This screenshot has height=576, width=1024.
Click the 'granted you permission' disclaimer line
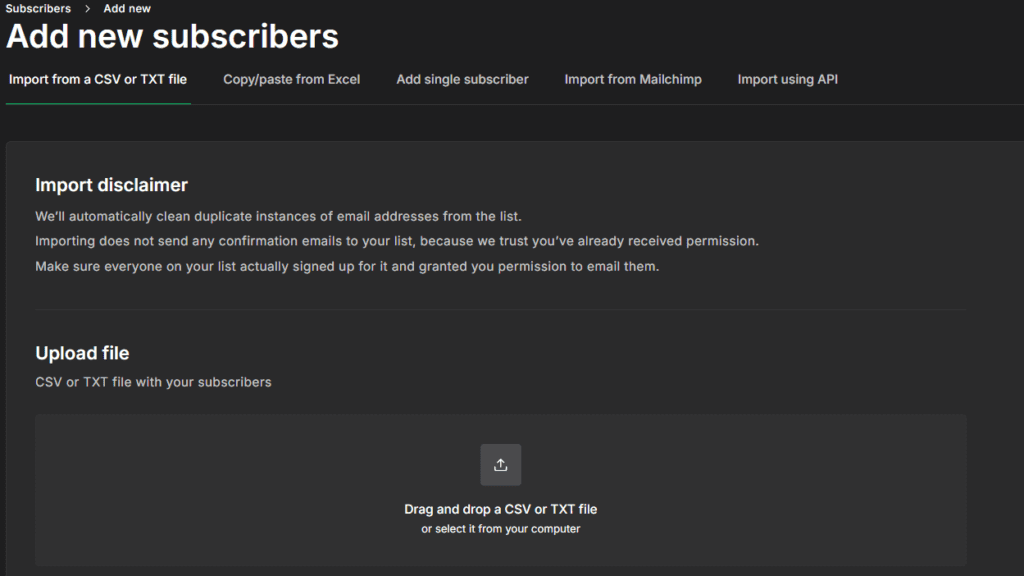(x=347, y=267)
